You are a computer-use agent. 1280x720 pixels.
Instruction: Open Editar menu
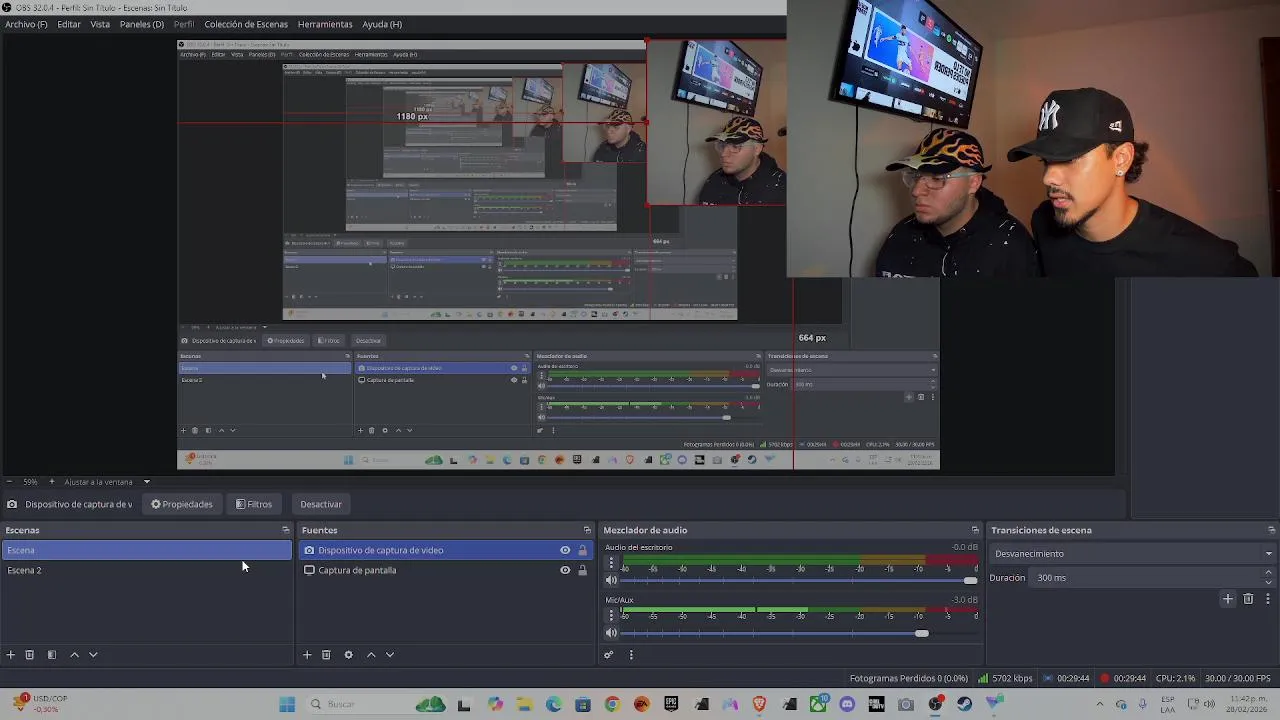(x=69, y=24)
